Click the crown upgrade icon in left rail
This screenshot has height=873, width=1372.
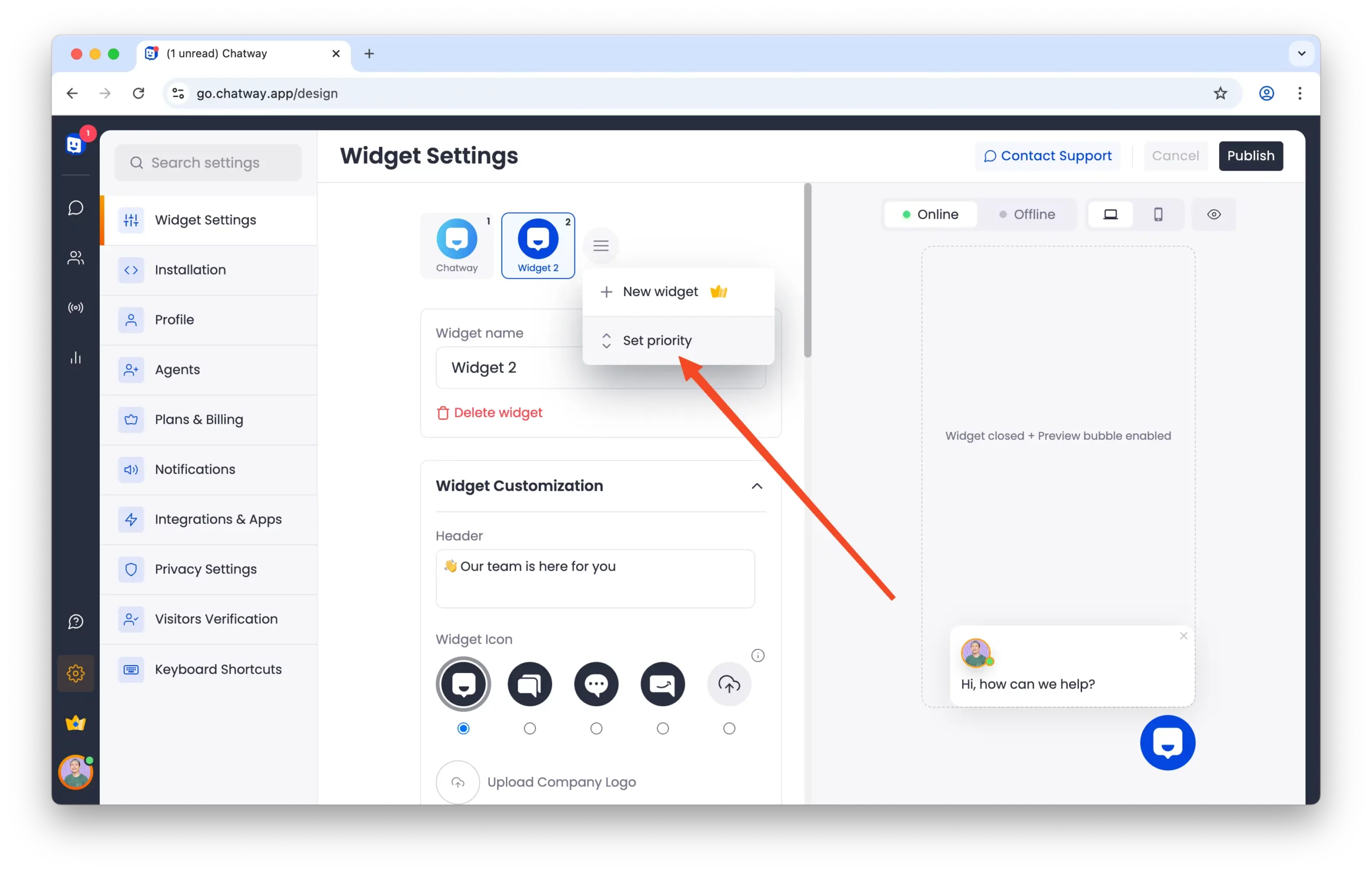(x=76, y=723)
